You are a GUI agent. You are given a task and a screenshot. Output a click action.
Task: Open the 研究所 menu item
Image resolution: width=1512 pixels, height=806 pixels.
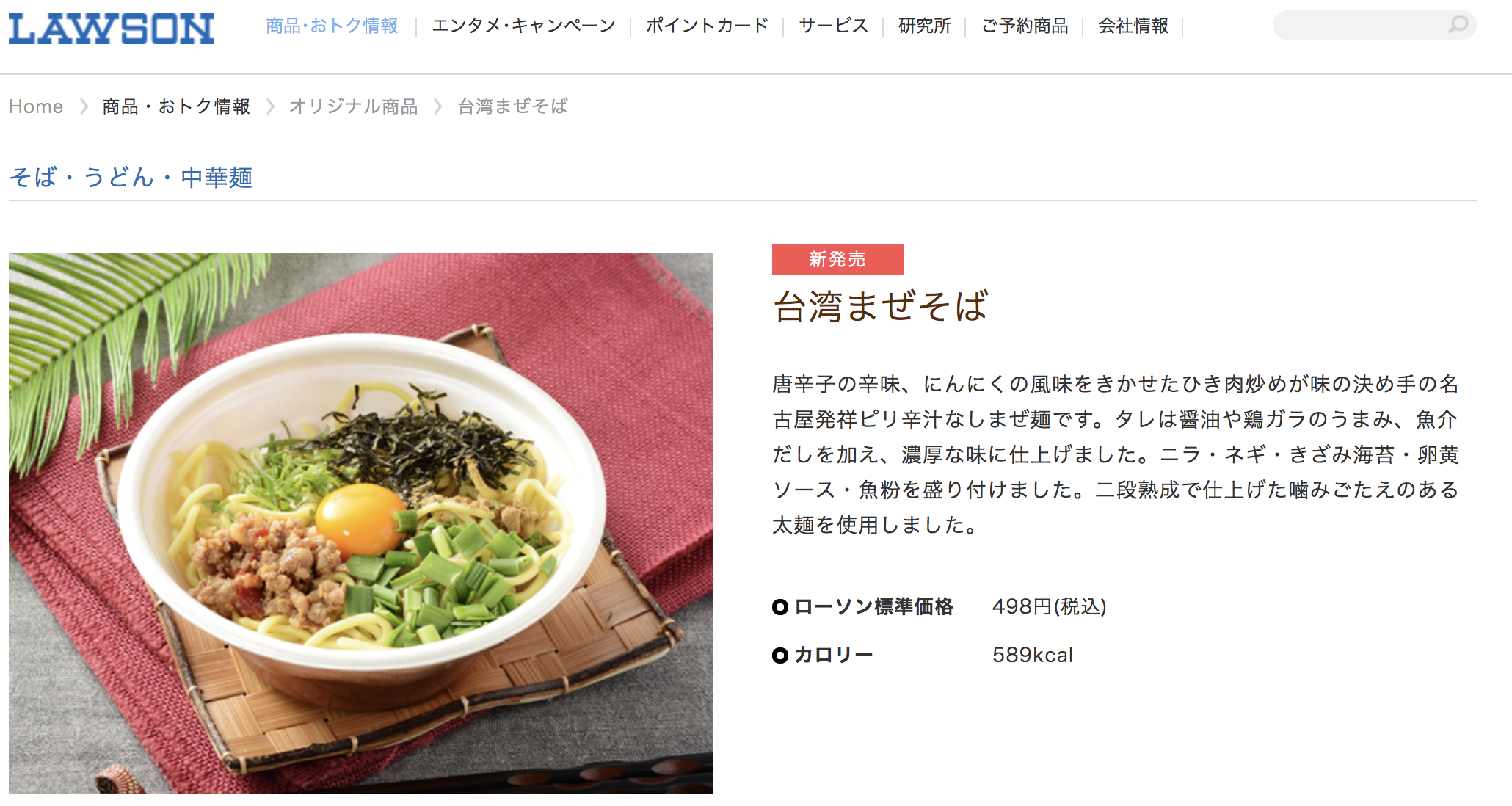click(x=924, y=26)
